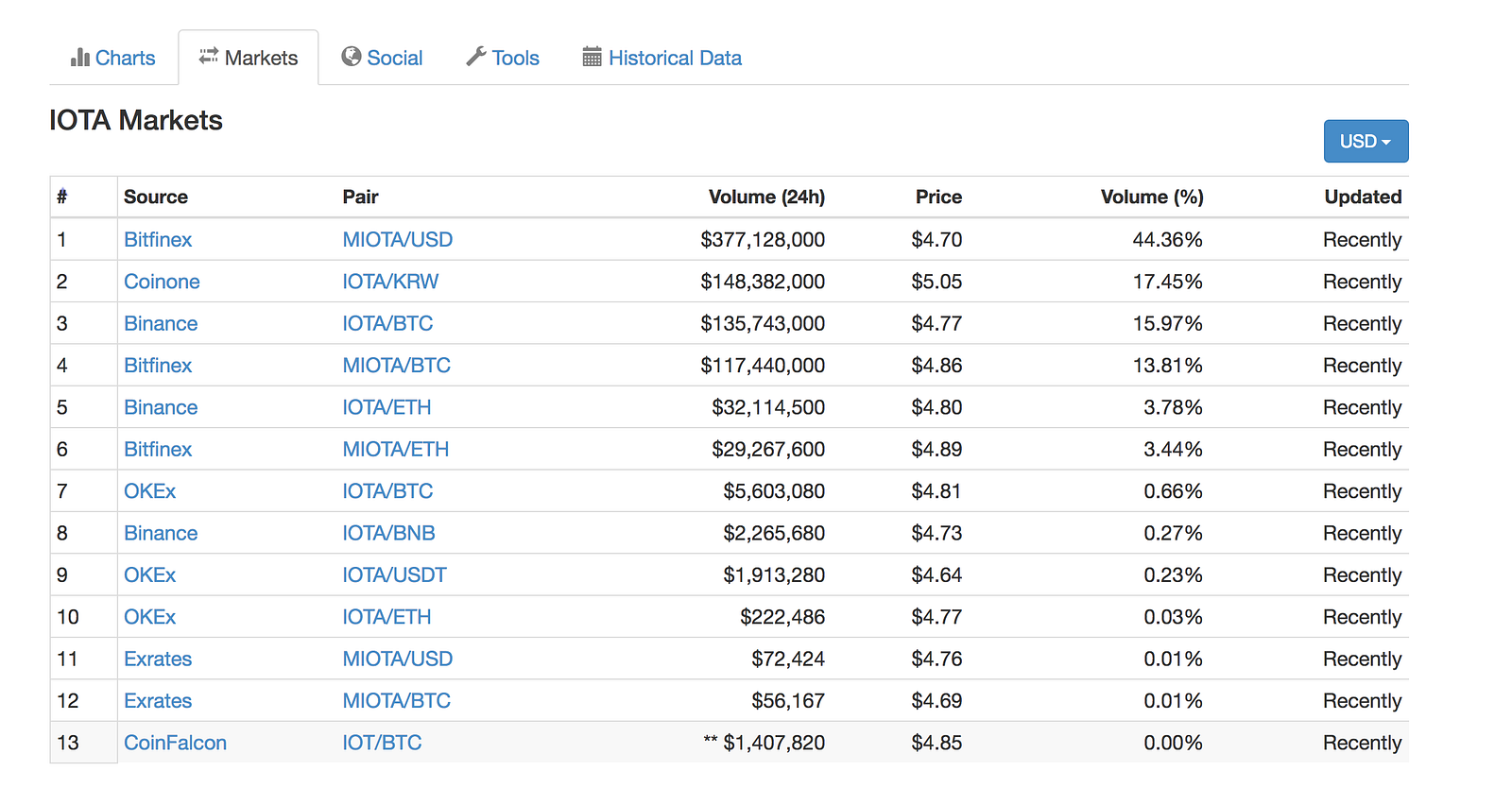
Task: Click the IOTA Markets heading
Action: click(136, 120)
